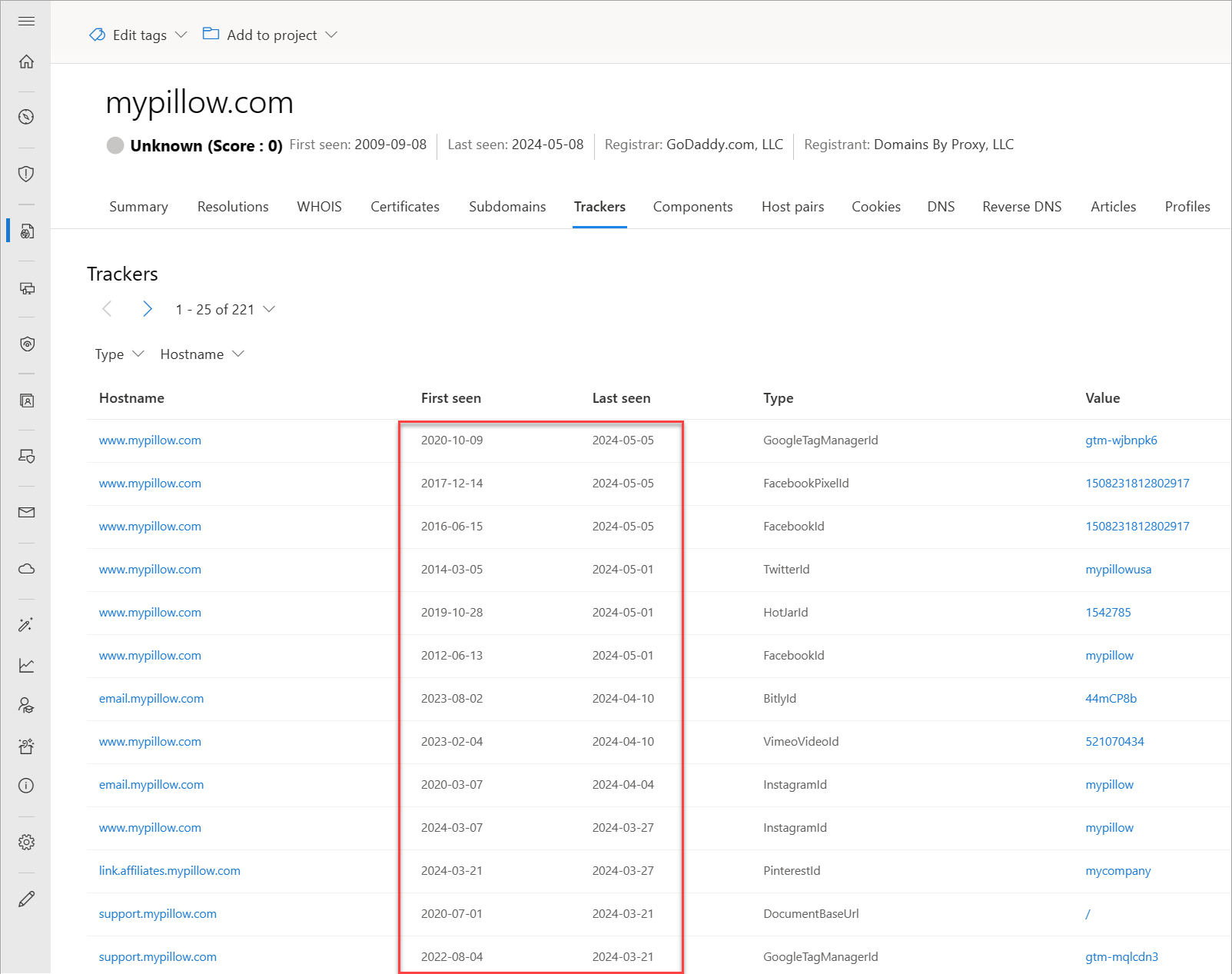Click the Hostname column header
This screenshot has width=1232, height=974.
pyautogui.click(x=131, y=398)
